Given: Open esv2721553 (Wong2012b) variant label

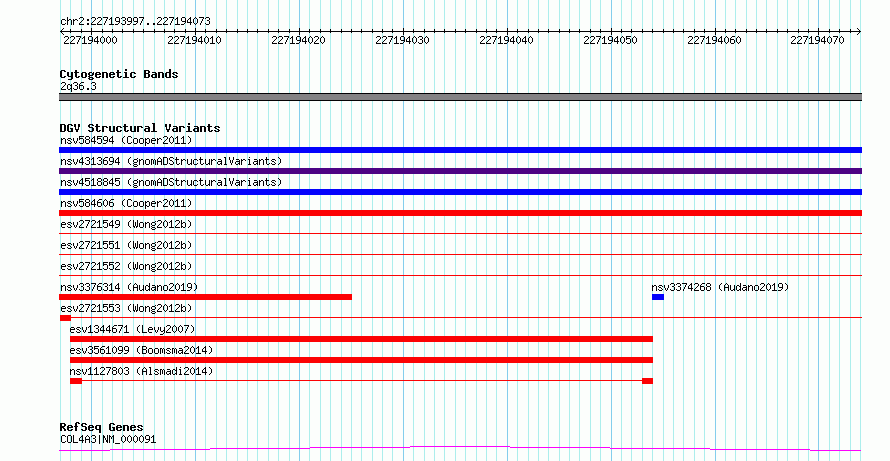Looking at the screenshot, I should point(126,308).
